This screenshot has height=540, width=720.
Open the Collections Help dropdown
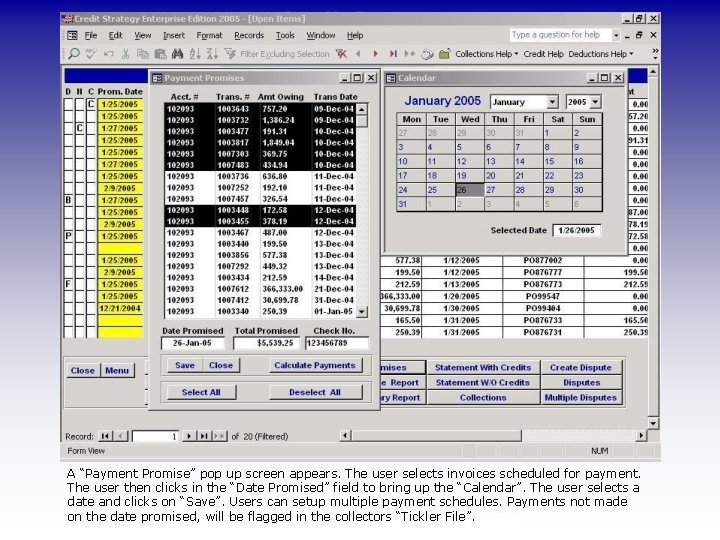click(487, 54)
